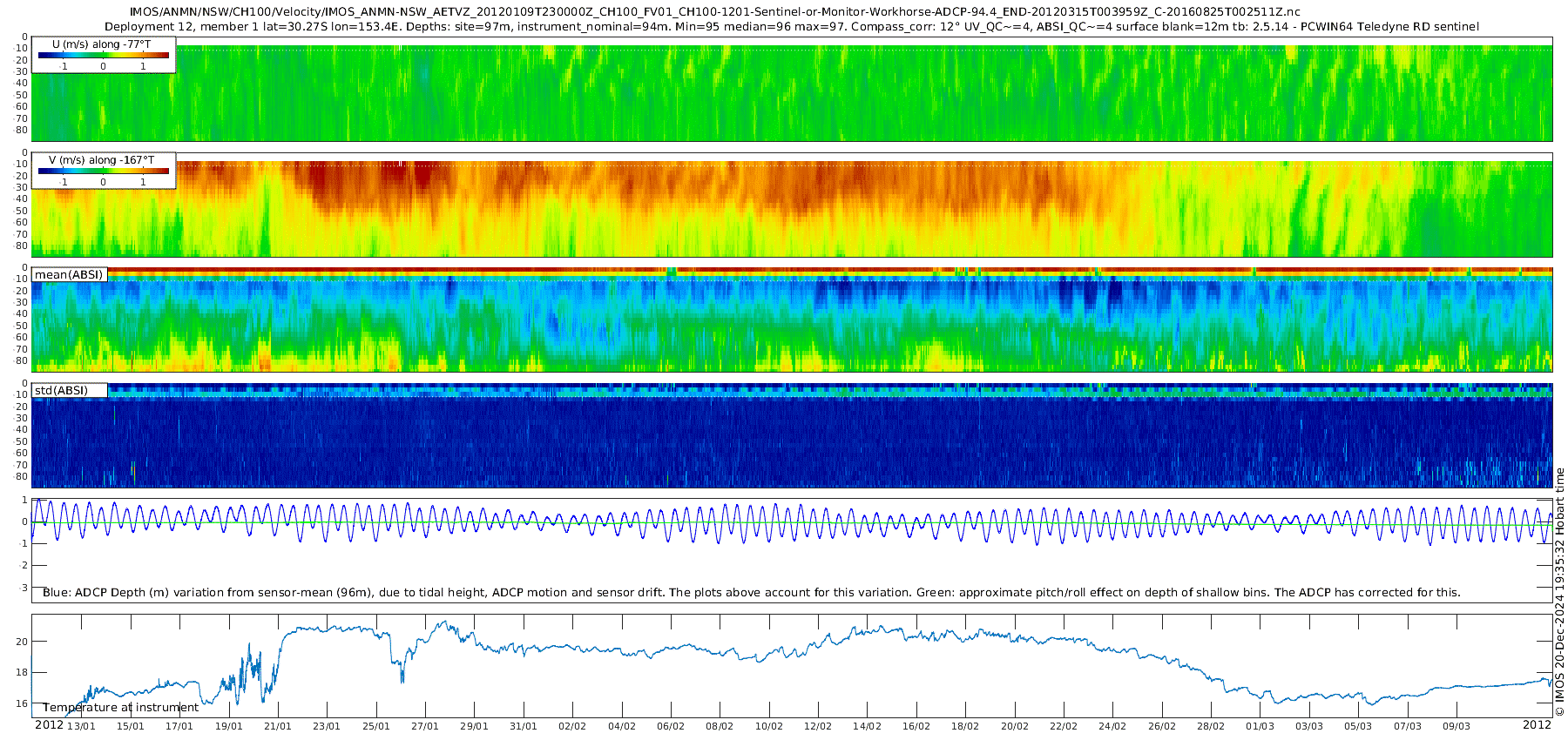
Task: Select the 13/01 date tick label
Action: coord(81,726)
